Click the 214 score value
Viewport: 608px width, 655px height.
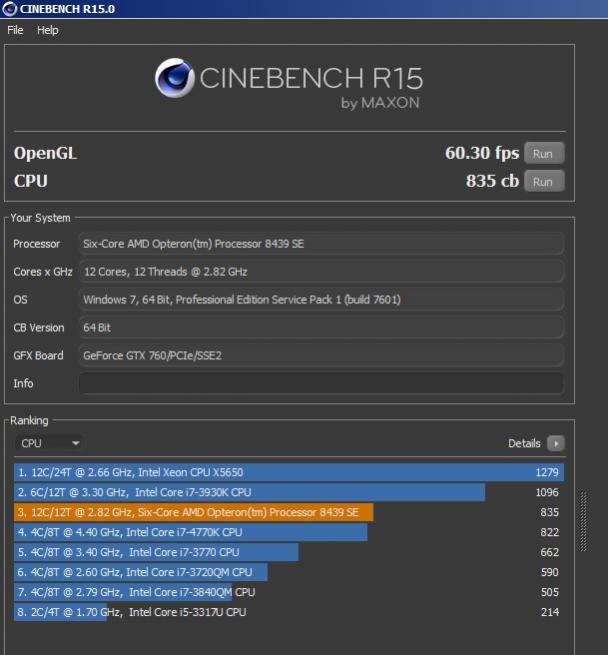pos(550,612)
